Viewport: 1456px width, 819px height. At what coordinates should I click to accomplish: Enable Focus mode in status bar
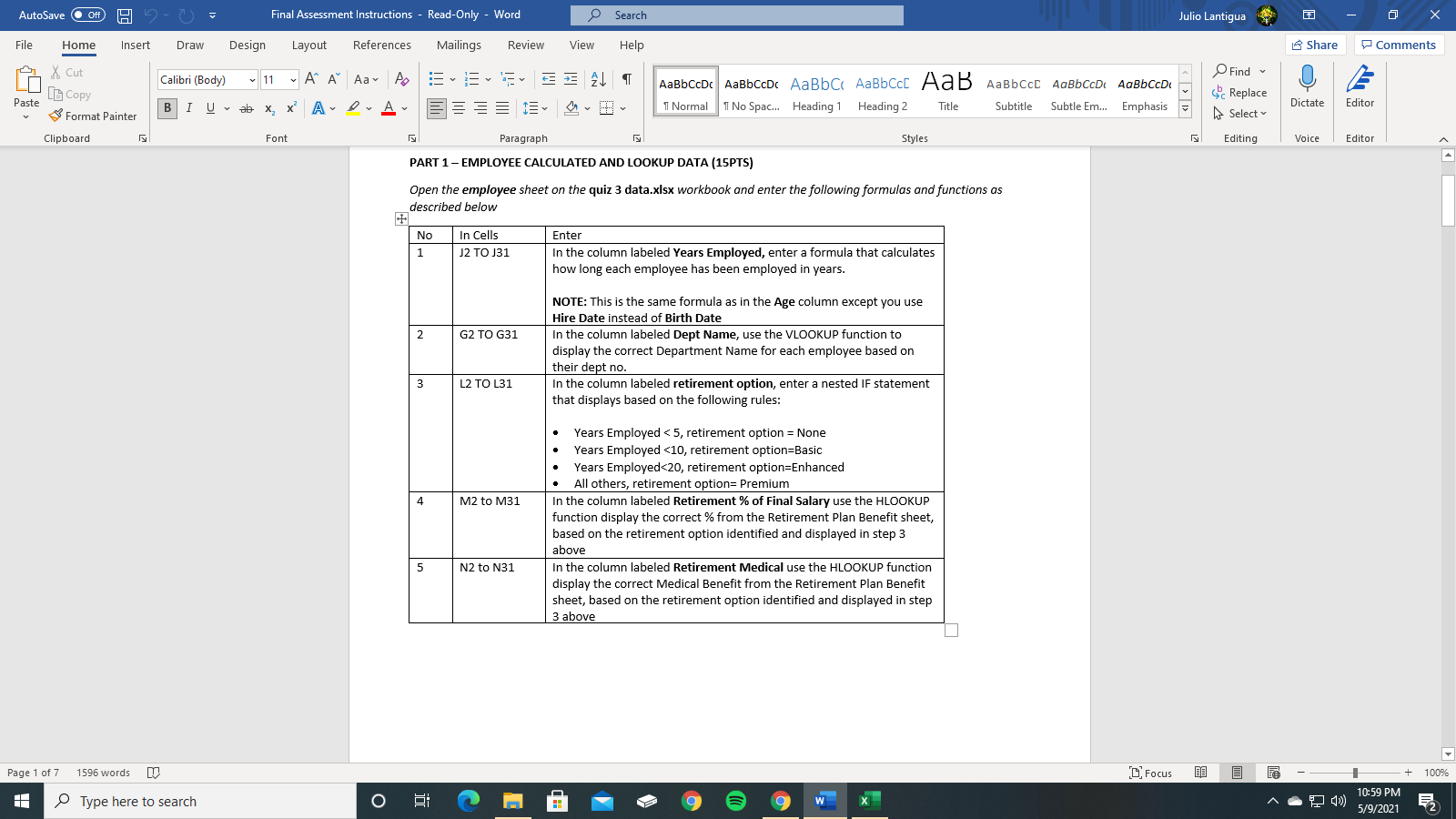click(1150, 773)
